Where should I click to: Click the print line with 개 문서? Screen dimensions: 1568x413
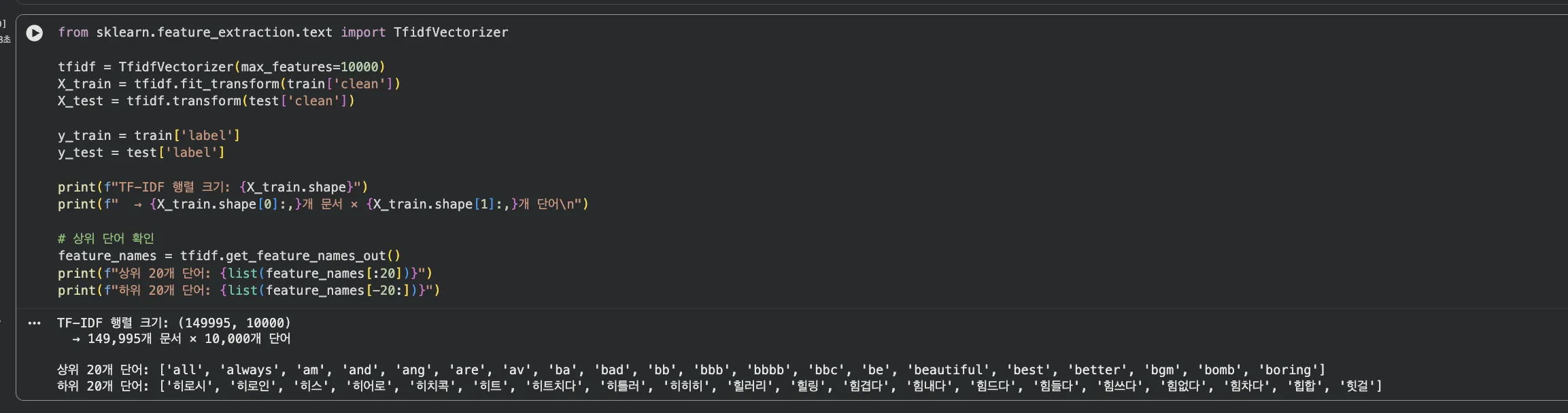(322, 204)
